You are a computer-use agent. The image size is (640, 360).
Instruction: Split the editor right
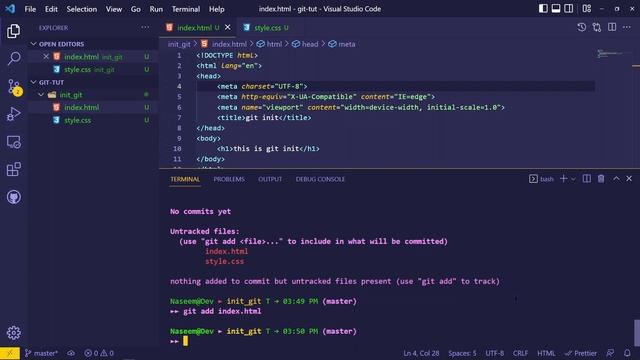tap(612, 27)
